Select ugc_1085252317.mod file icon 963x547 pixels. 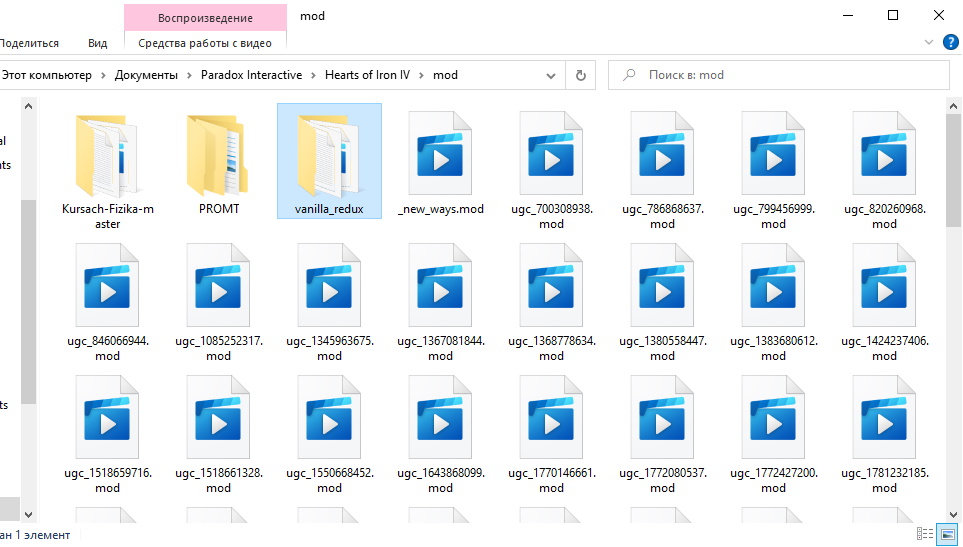tap(219, 285)
